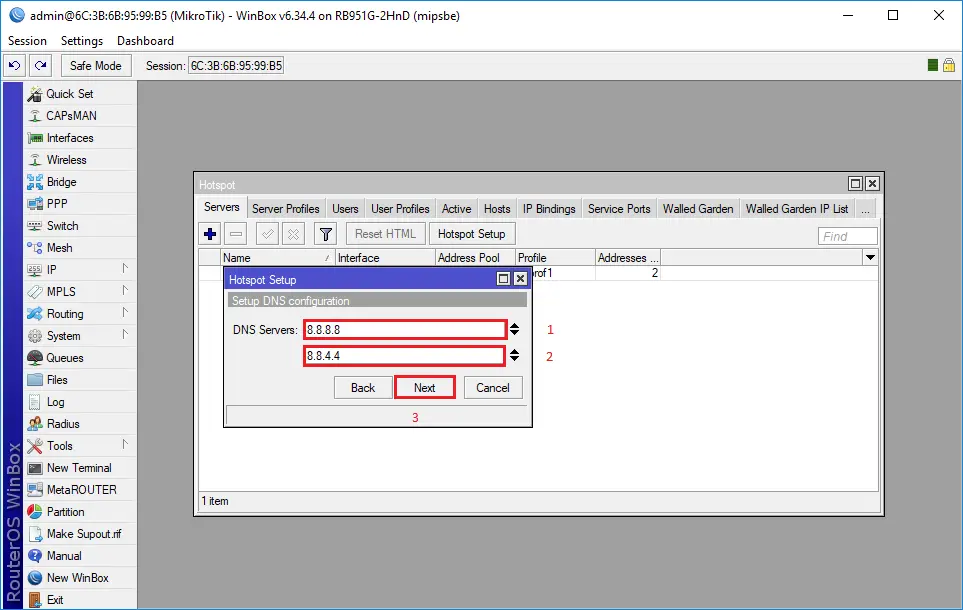
Task: Open the Log window
Action: pos(80,402)
